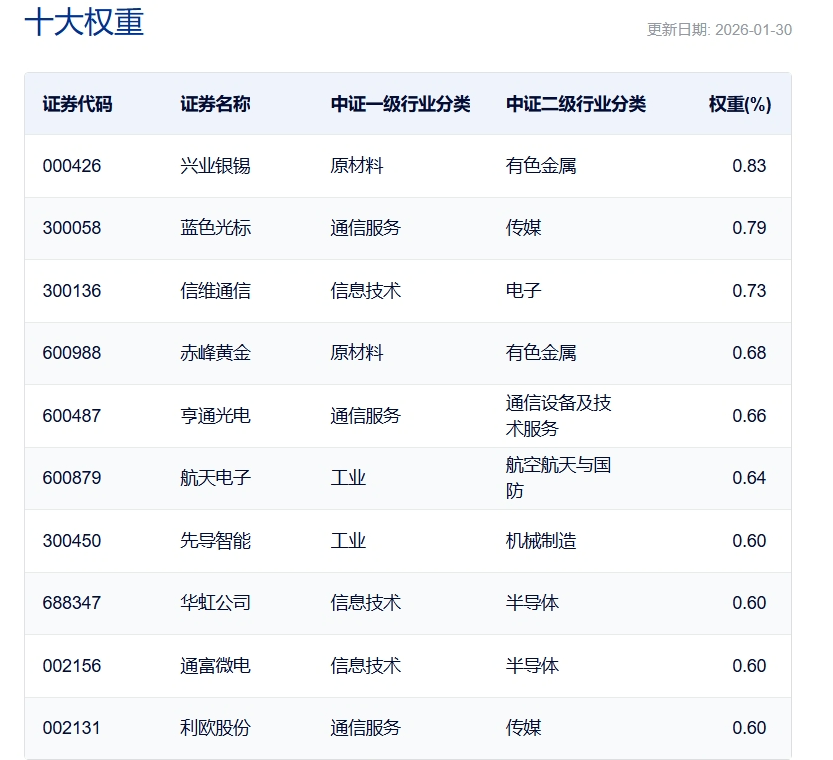This screenshot has width=833, height=760.
Task: Select the name 航天电子
Action: click(x=215, y=477)
